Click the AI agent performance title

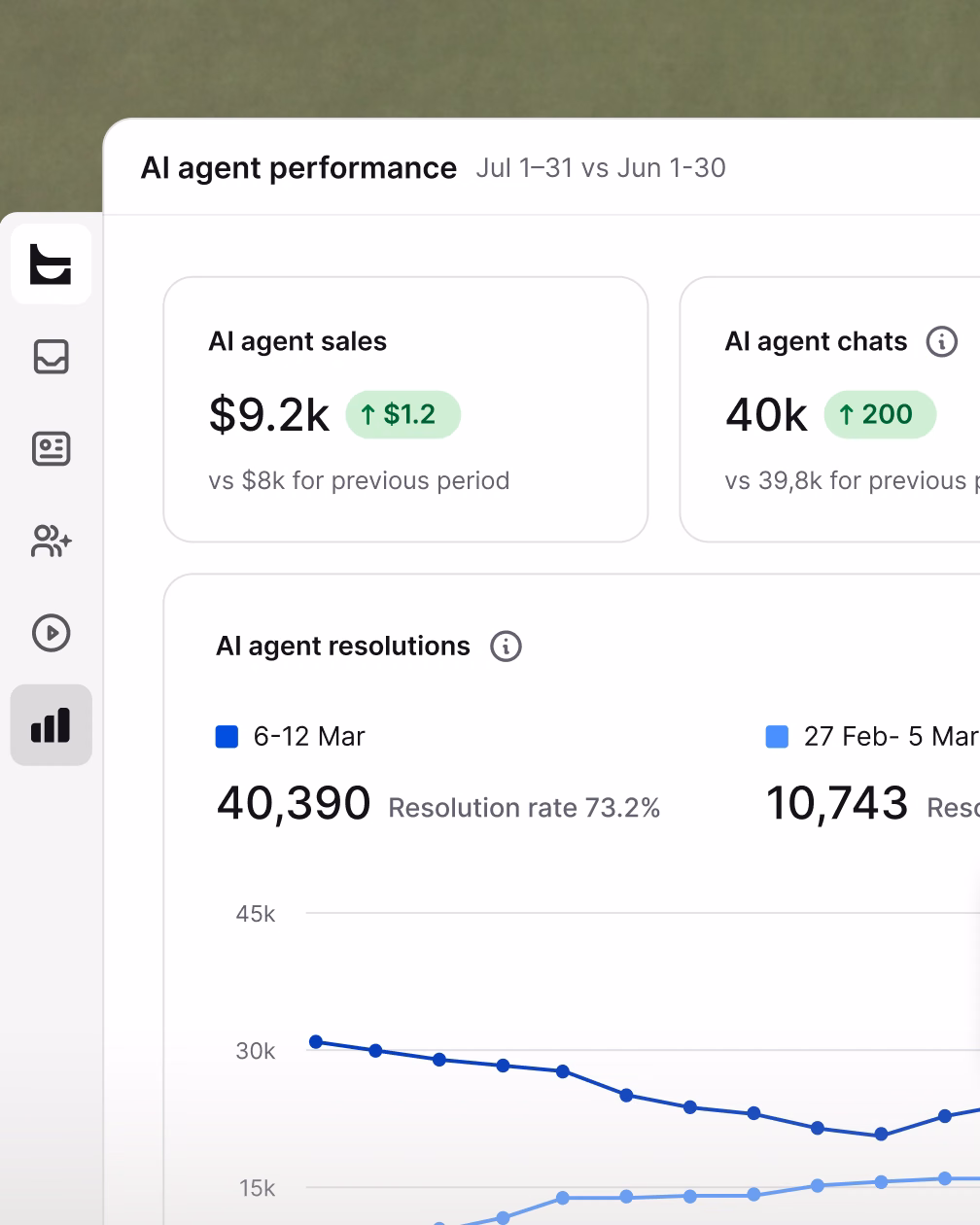coord(298,168)
